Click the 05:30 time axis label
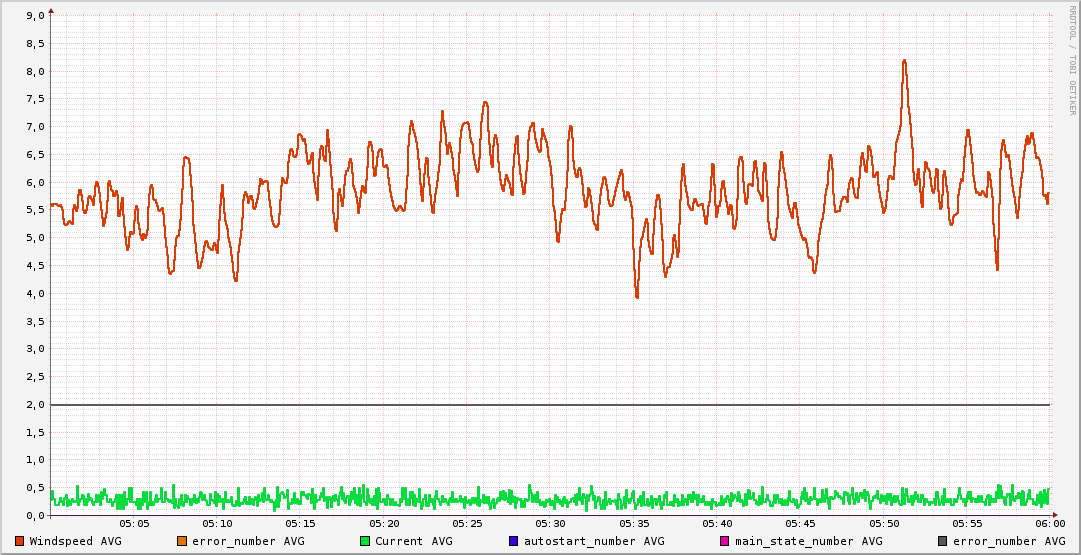 point(550,524)
